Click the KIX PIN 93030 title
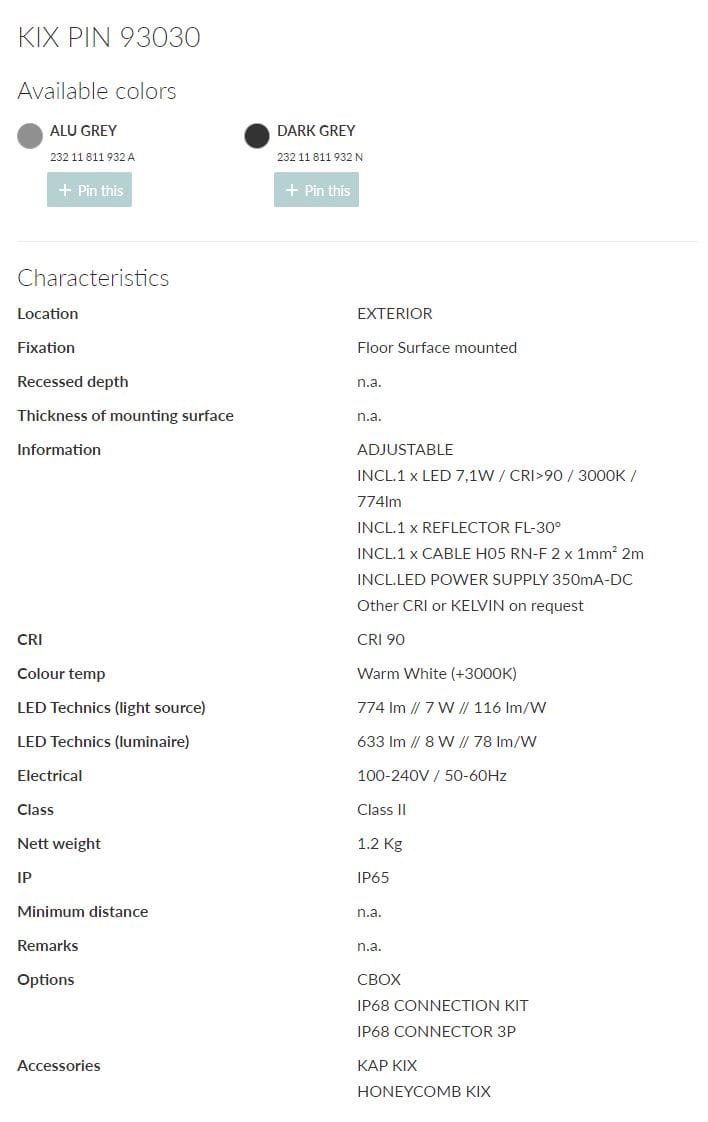708x1122 pixels. (x=109, y=38)
